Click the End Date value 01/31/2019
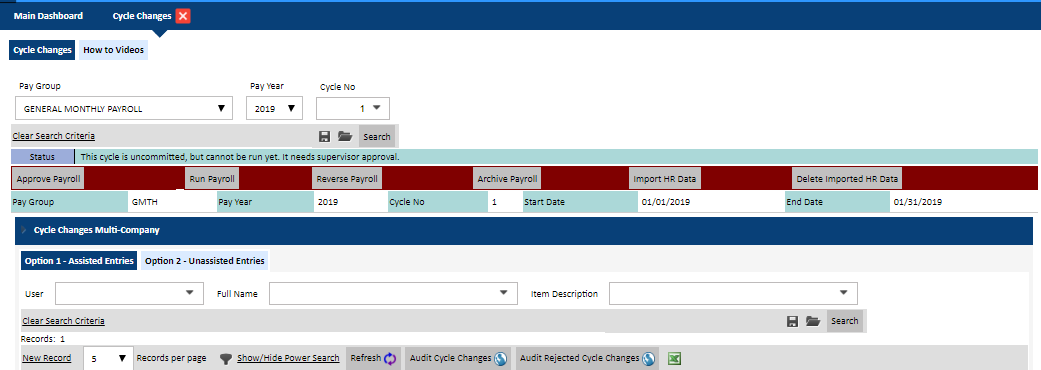The image size is (1041, 370). [917, 202]
